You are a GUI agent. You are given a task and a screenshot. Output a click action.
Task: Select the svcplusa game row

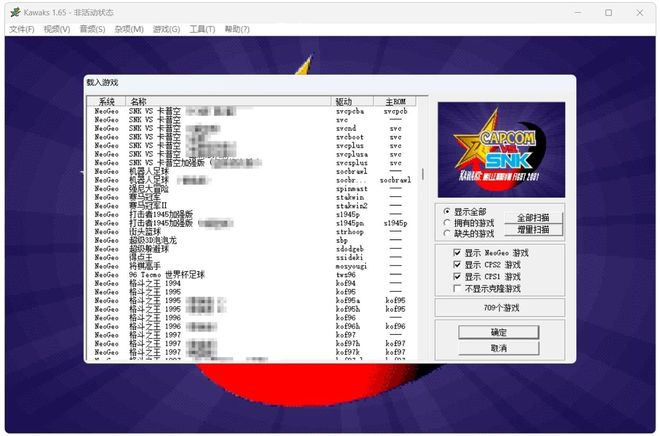click(x=251, y=154)
